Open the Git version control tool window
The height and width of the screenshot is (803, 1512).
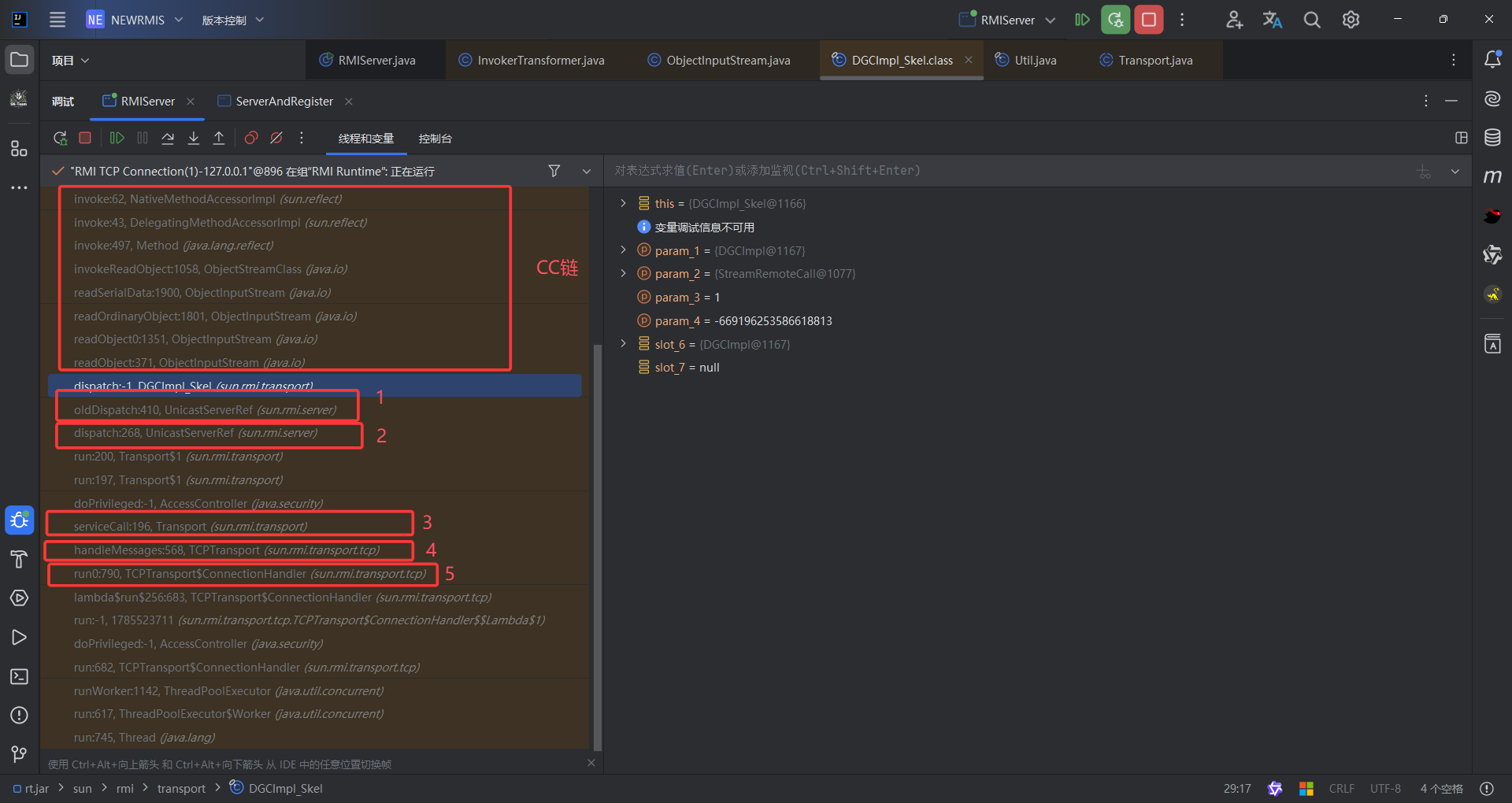point(20,754)
